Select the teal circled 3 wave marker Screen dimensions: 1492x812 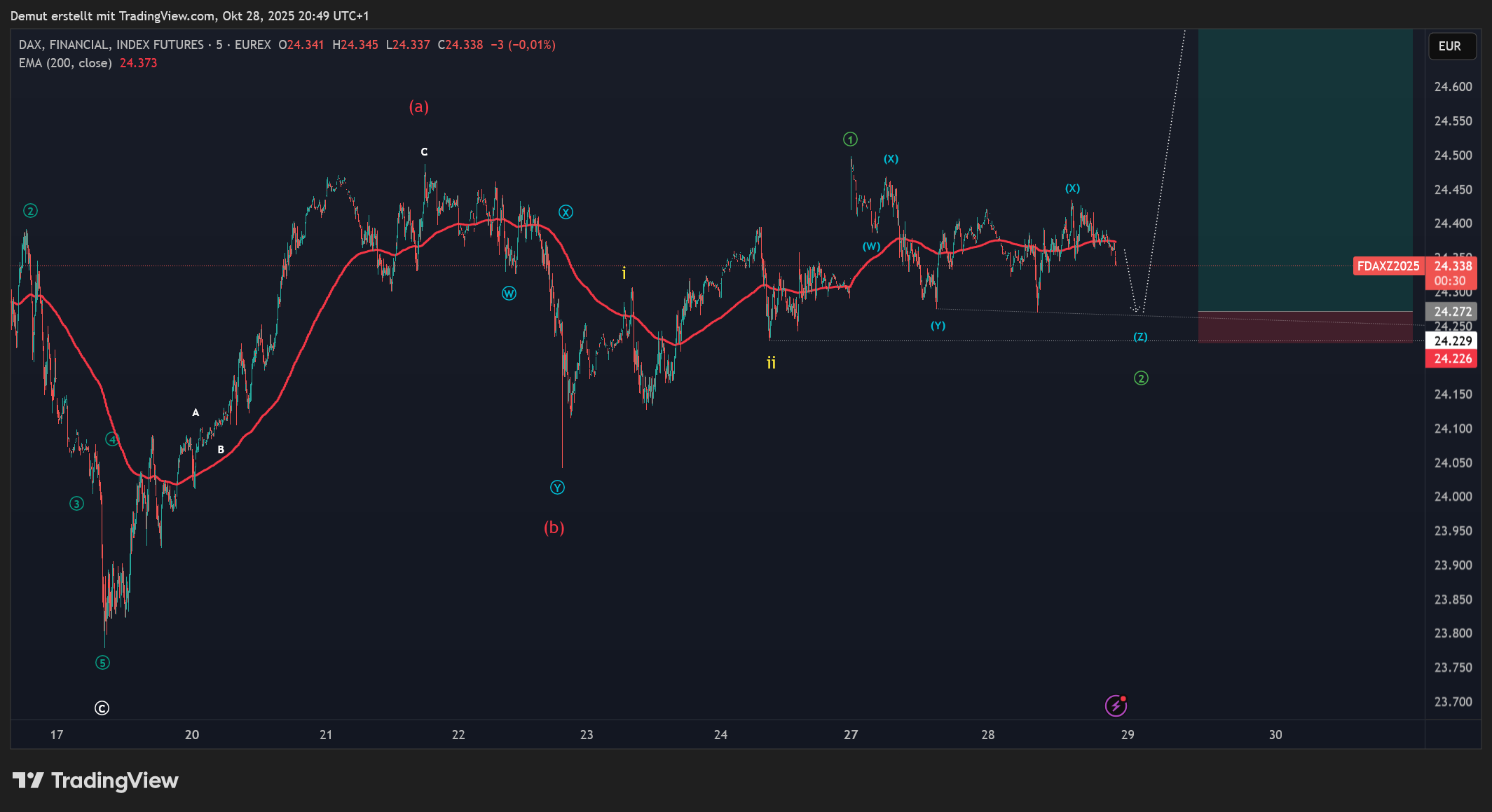pyautogui.click(x=76, y=504)
